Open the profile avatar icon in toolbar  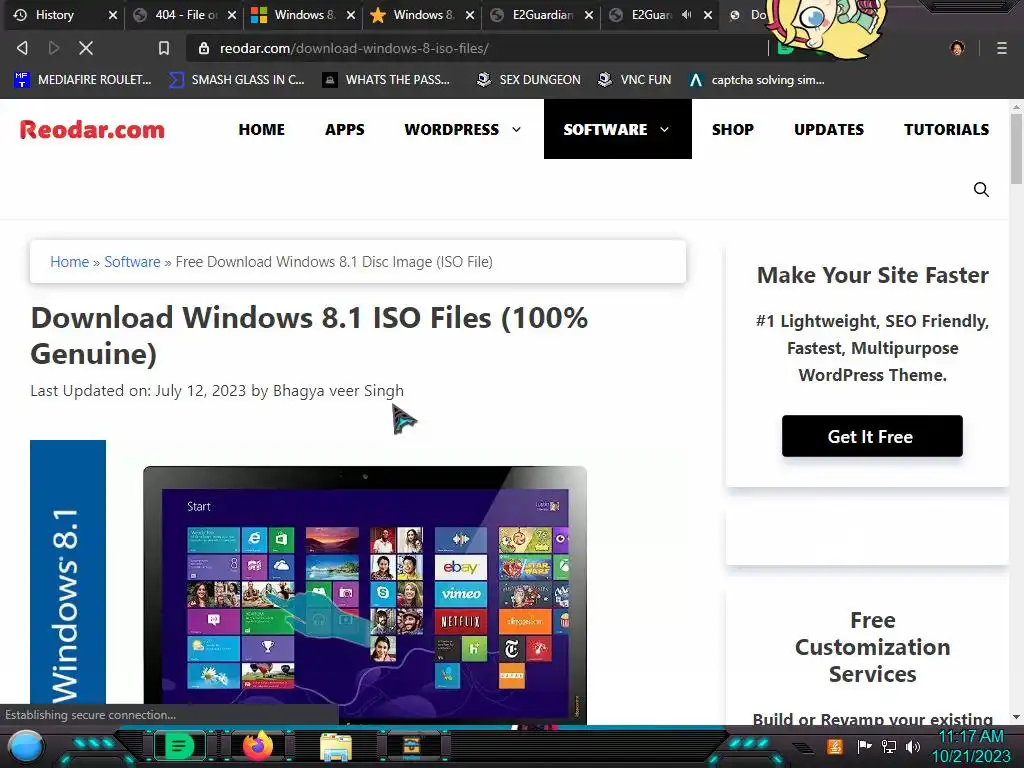(x=957, y=48)
